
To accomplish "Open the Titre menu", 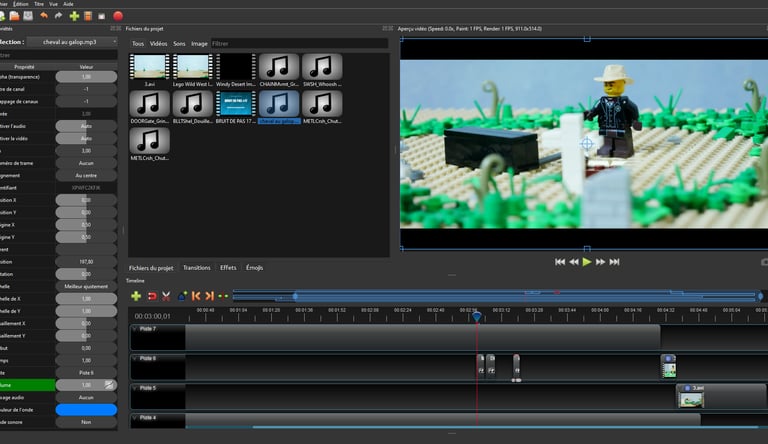I will [x=39, y=3].
